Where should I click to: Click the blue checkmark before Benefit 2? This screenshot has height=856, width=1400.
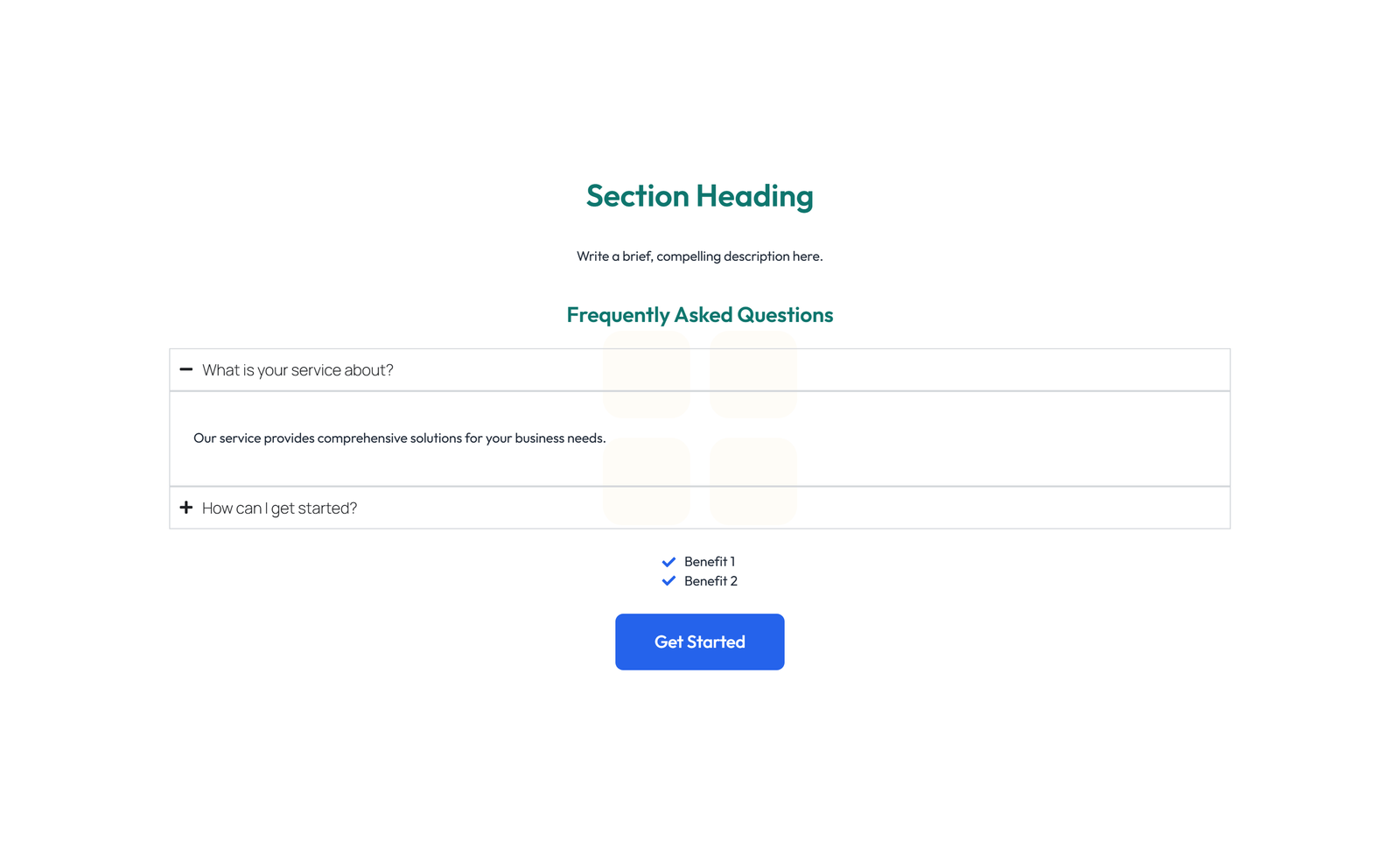[669, 580]
